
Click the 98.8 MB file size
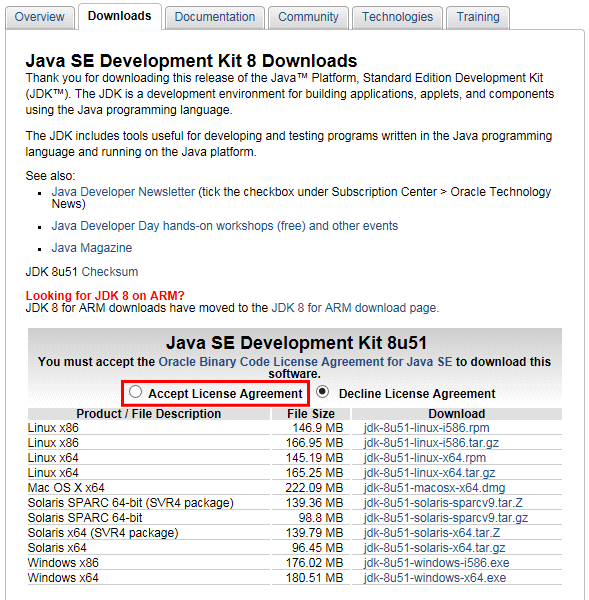pos(321,518)
